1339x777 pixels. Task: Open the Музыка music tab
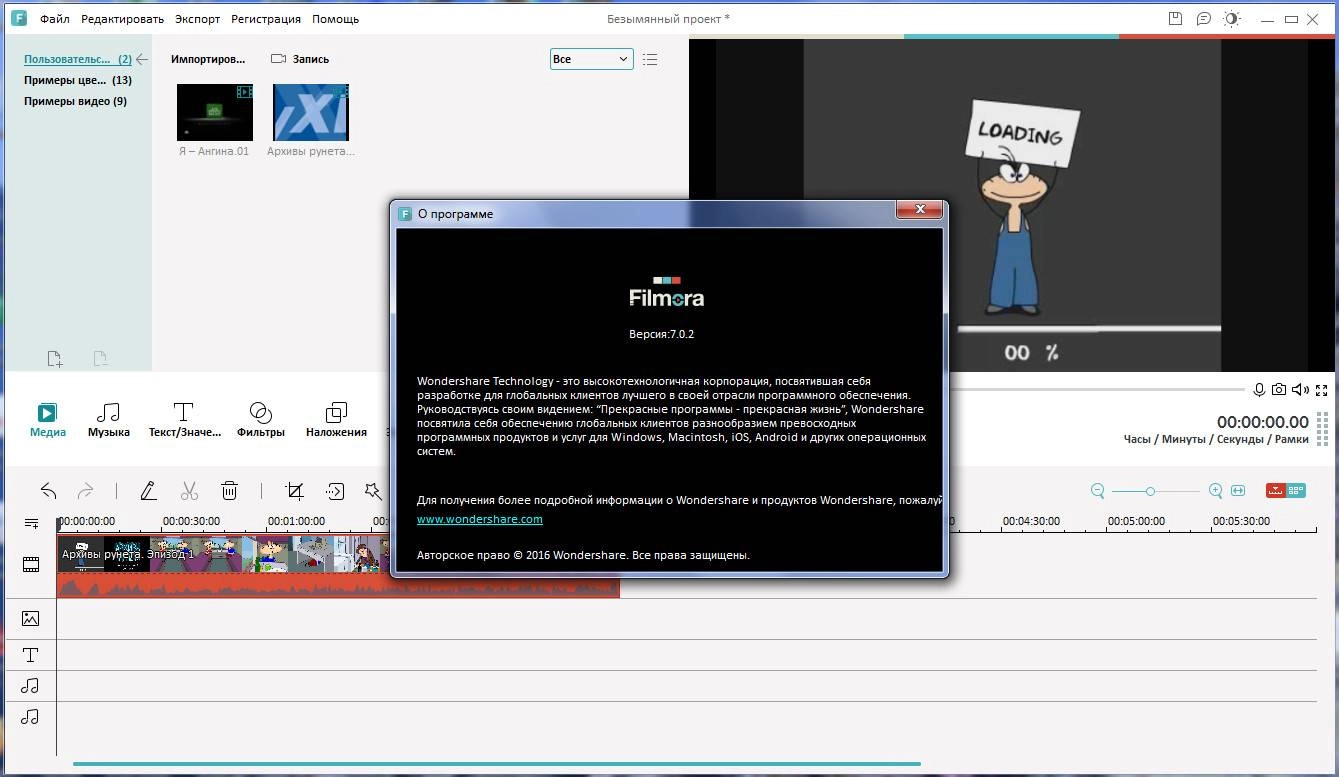click(108, 420)
